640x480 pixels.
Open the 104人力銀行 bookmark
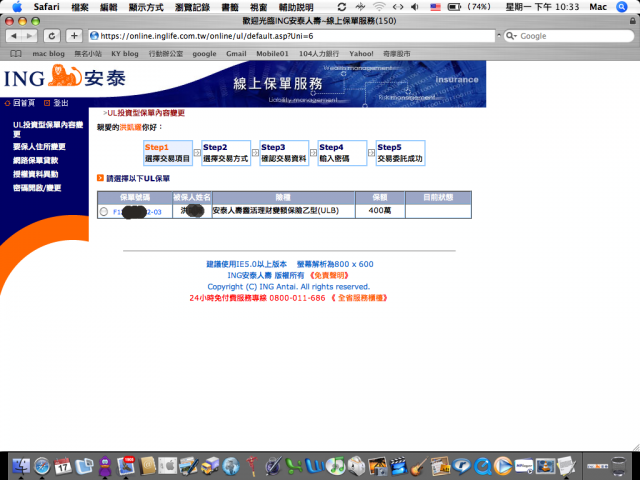[x=319, y=53]
